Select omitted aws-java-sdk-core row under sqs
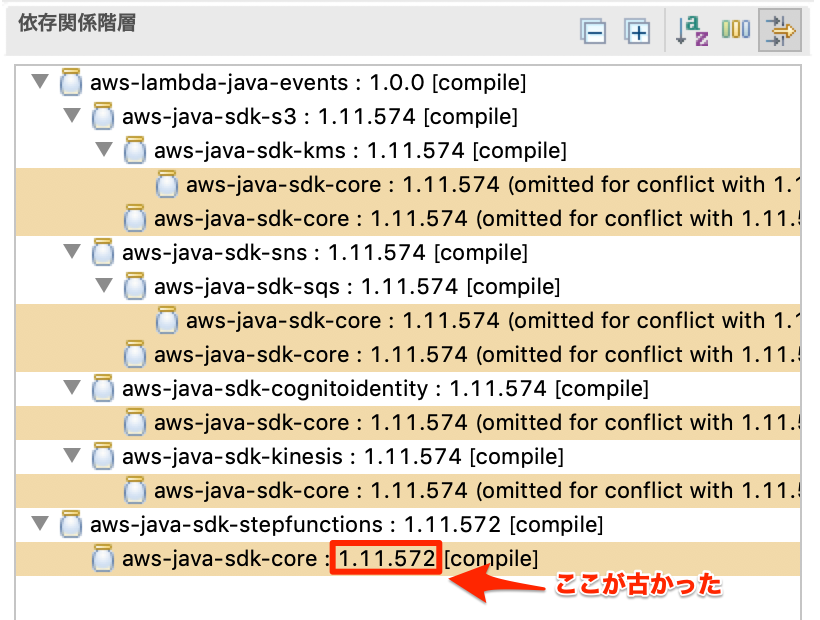The width and height of the screenshot is (820, 620). (x=408, y=320)
